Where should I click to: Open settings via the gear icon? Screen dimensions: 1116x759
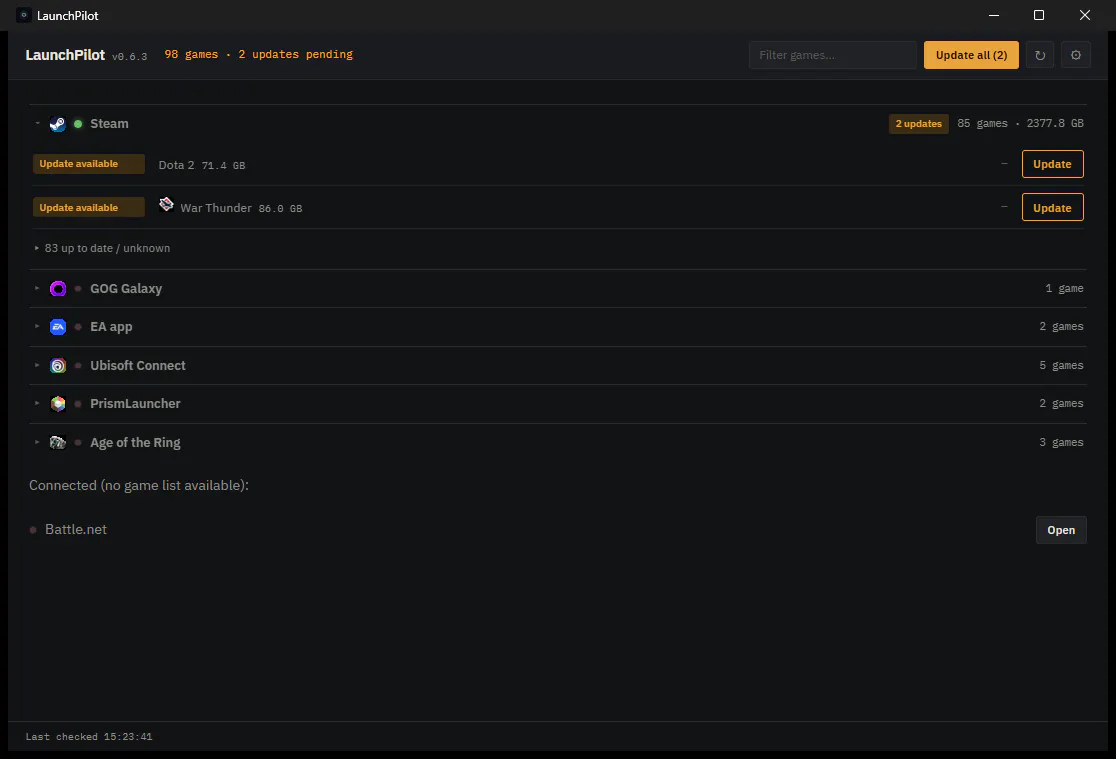click(x=1075, y=55)
